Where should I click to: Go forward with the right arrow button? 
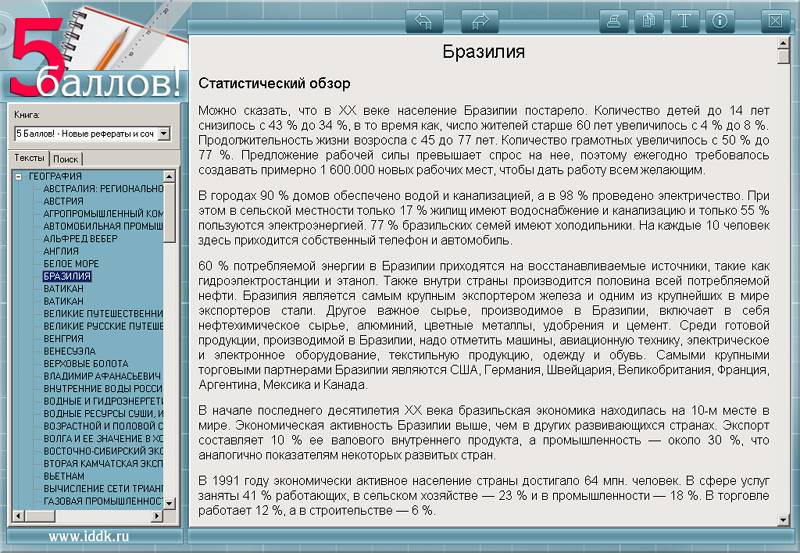[480, 21]
